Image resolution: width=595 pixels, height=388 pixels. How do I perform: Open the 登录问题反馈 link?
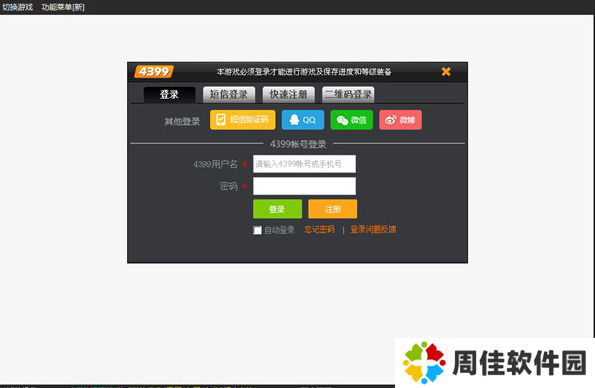tap(373, 230)
